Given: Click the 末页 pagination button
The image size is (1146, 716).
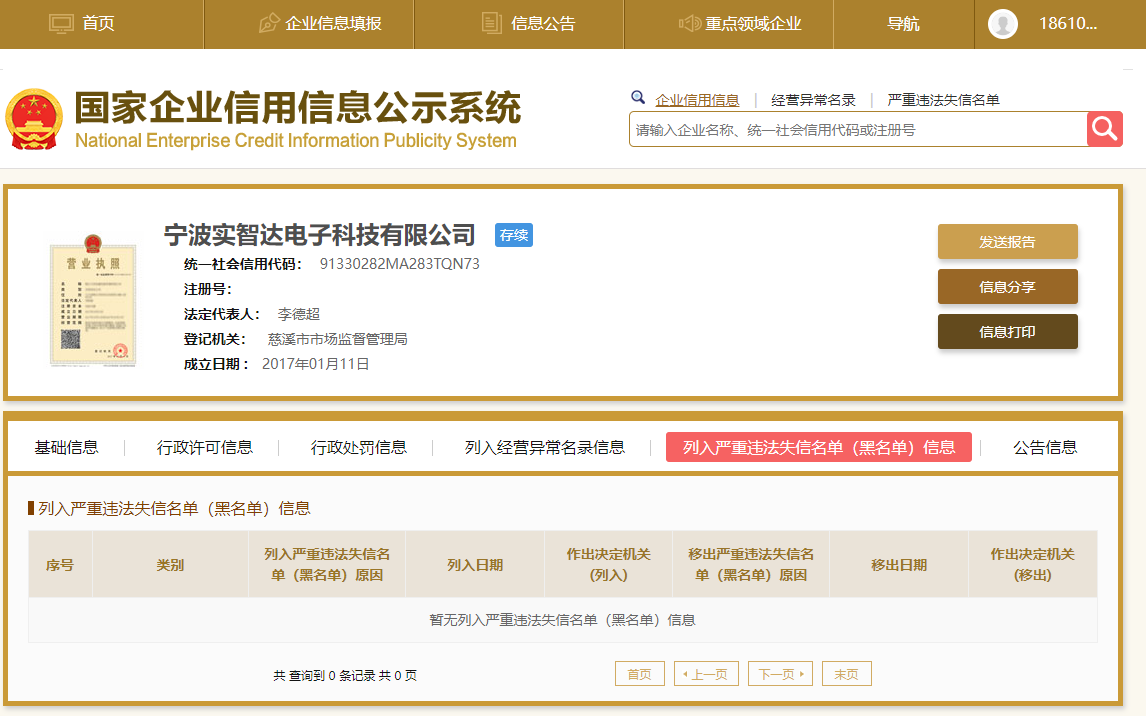Looking at the screenshot, I should [x=846, y=674].
